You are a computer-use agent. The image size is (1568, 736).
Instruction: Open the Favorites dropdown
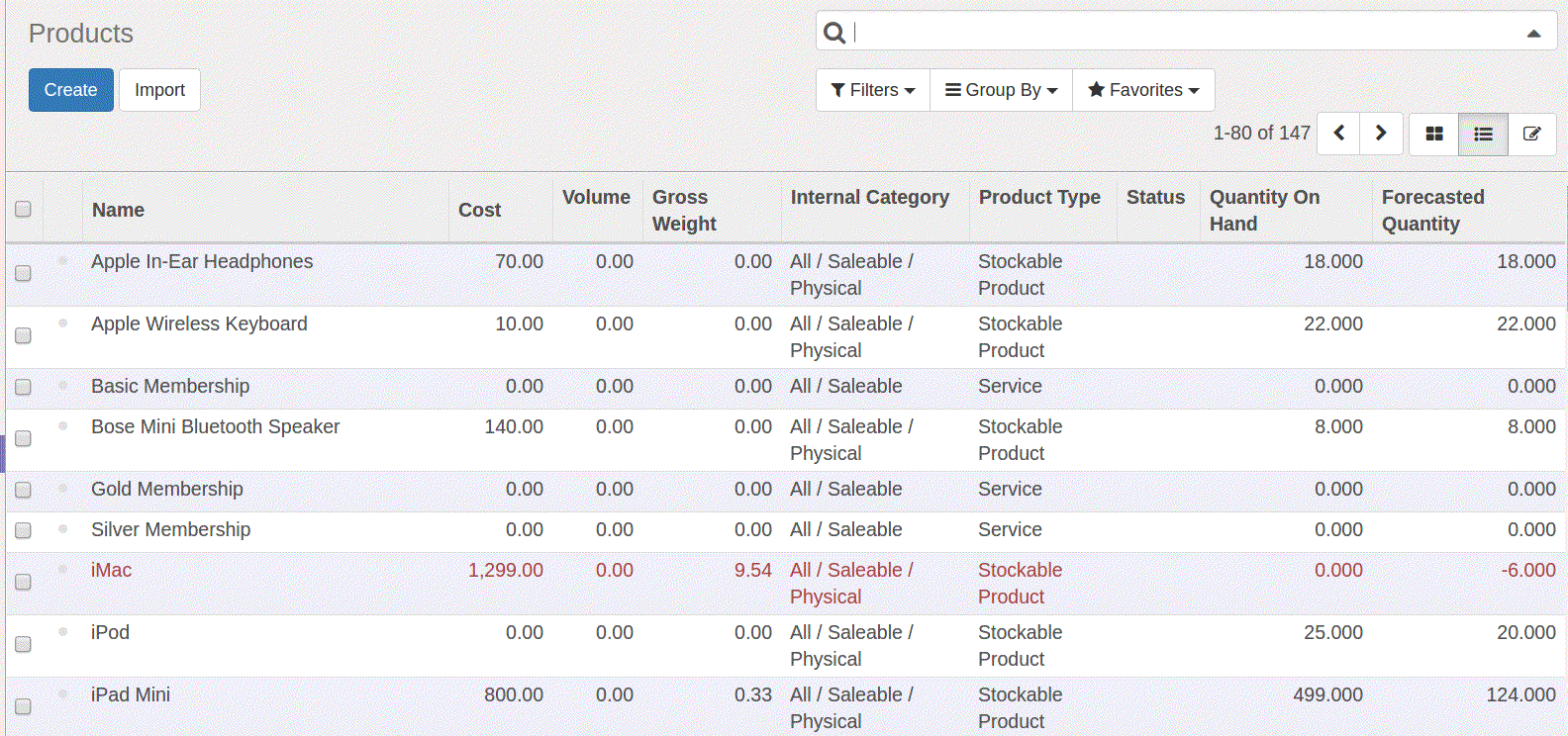tap(1143, 90)
